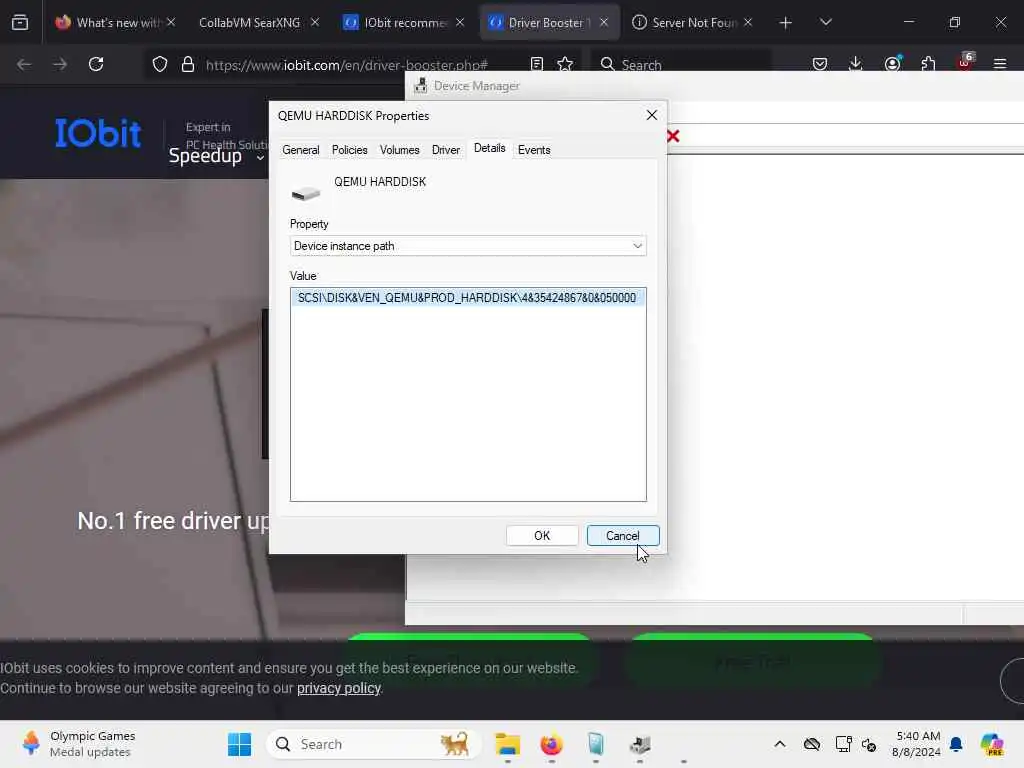This screenshot has height=768, width=1024.
Task: Click the uBlock Origin extension icon
Action: point(965,63)
